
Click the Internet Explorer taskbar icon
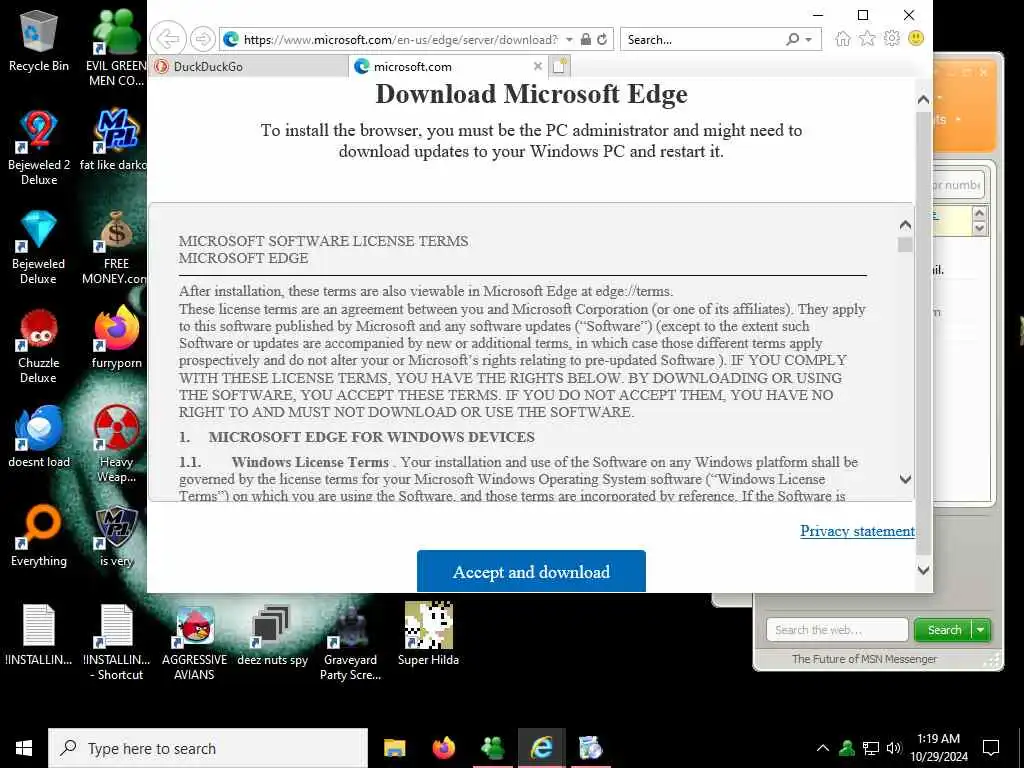click(542, 748)
